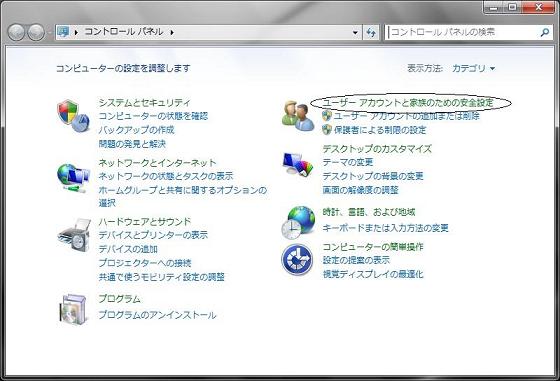This screenshot has height=381, width=560.
Task: Open the システムとセキュリティ shield icon
Action: pos(73,116)
